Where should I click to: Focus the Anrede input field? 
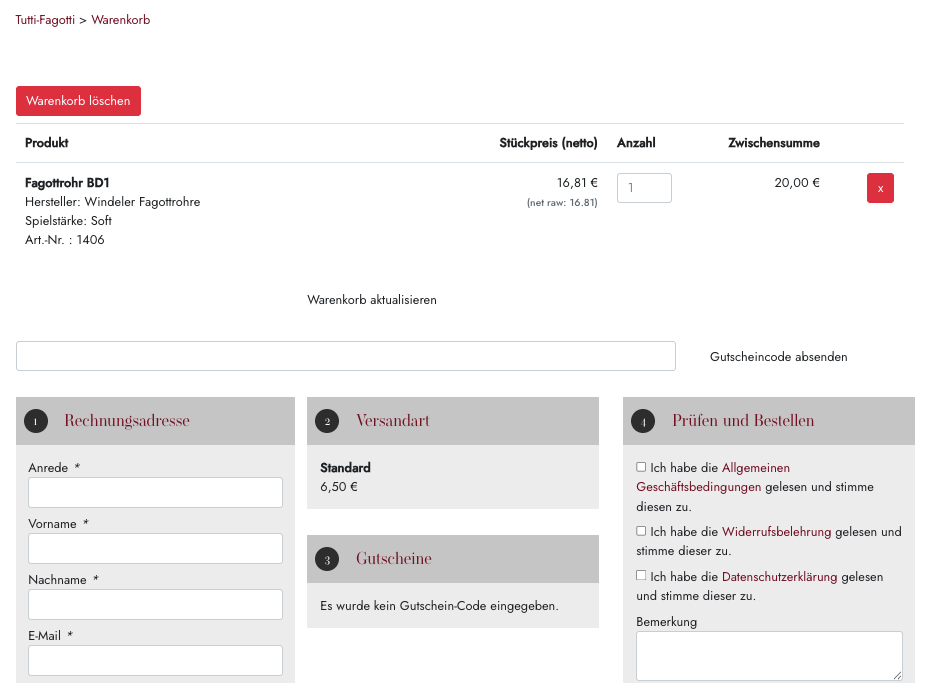[x=155, y=493]
